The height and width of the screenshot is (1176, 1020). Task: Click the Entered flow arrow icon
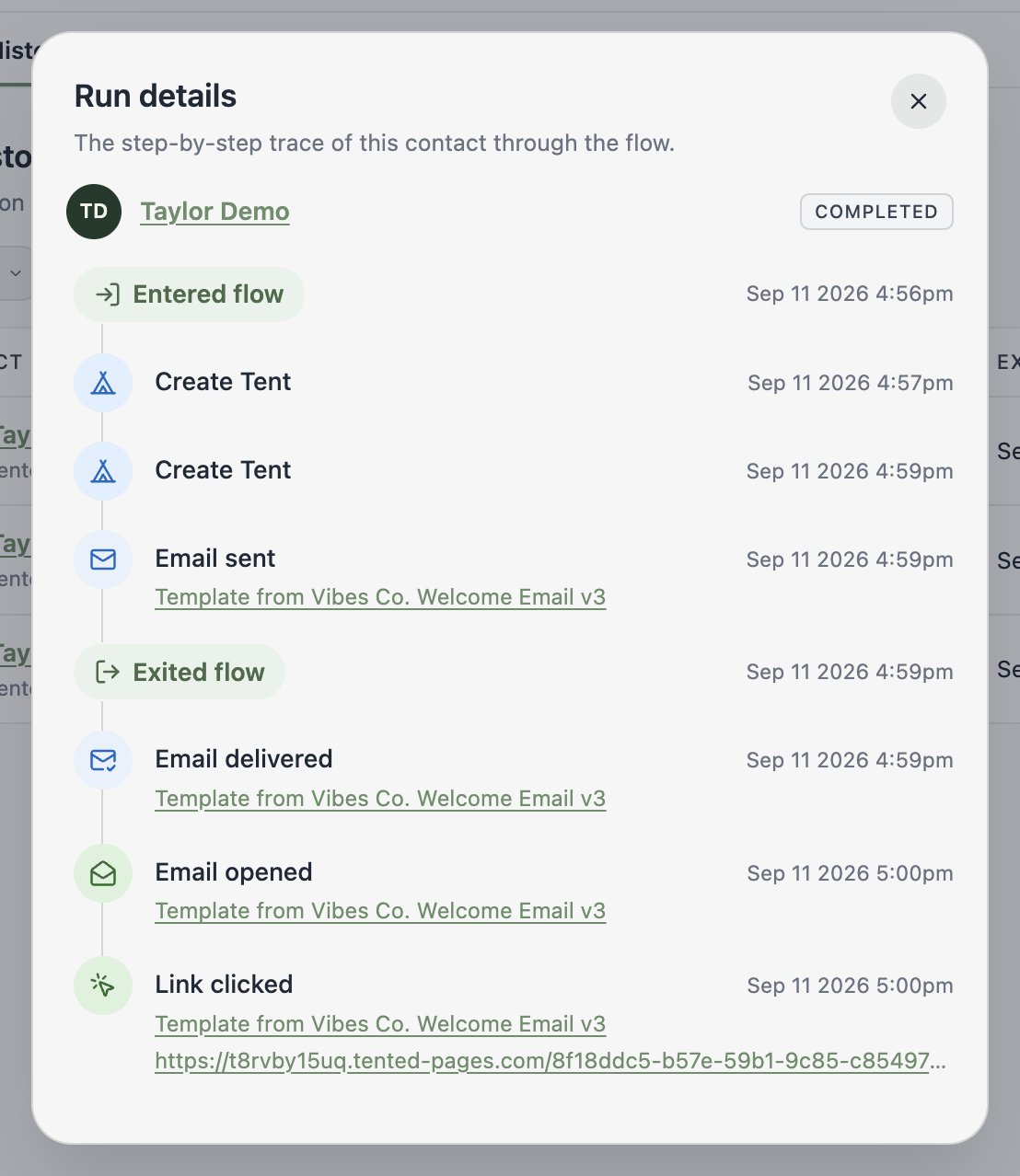[x=108, y=294]
